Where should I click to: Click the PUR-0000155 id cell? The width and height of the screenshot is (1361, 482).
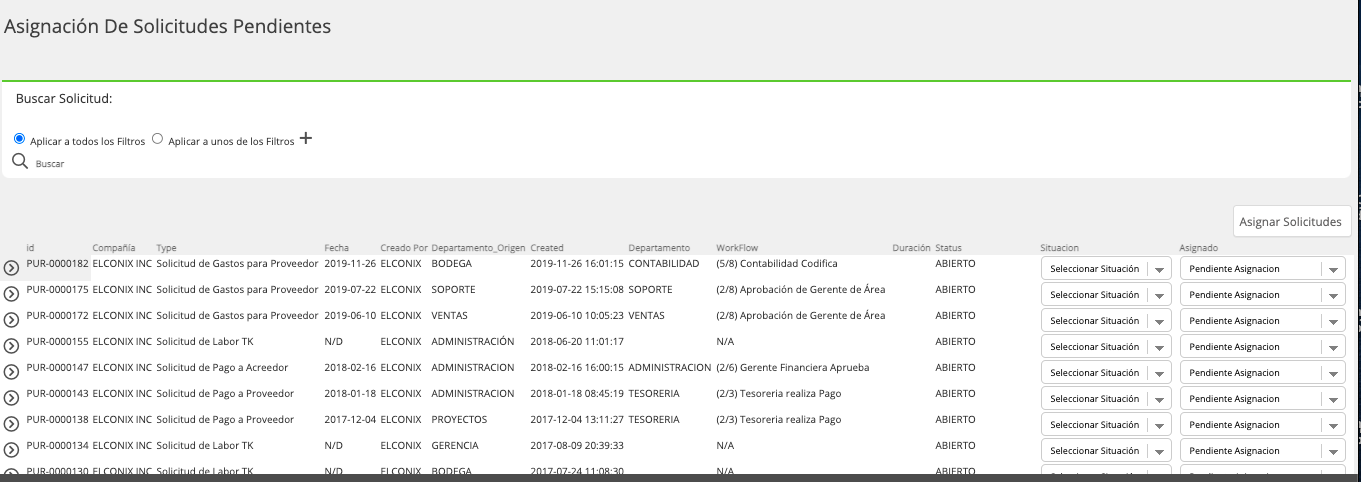pyautogui.click(x=58, y=341)
